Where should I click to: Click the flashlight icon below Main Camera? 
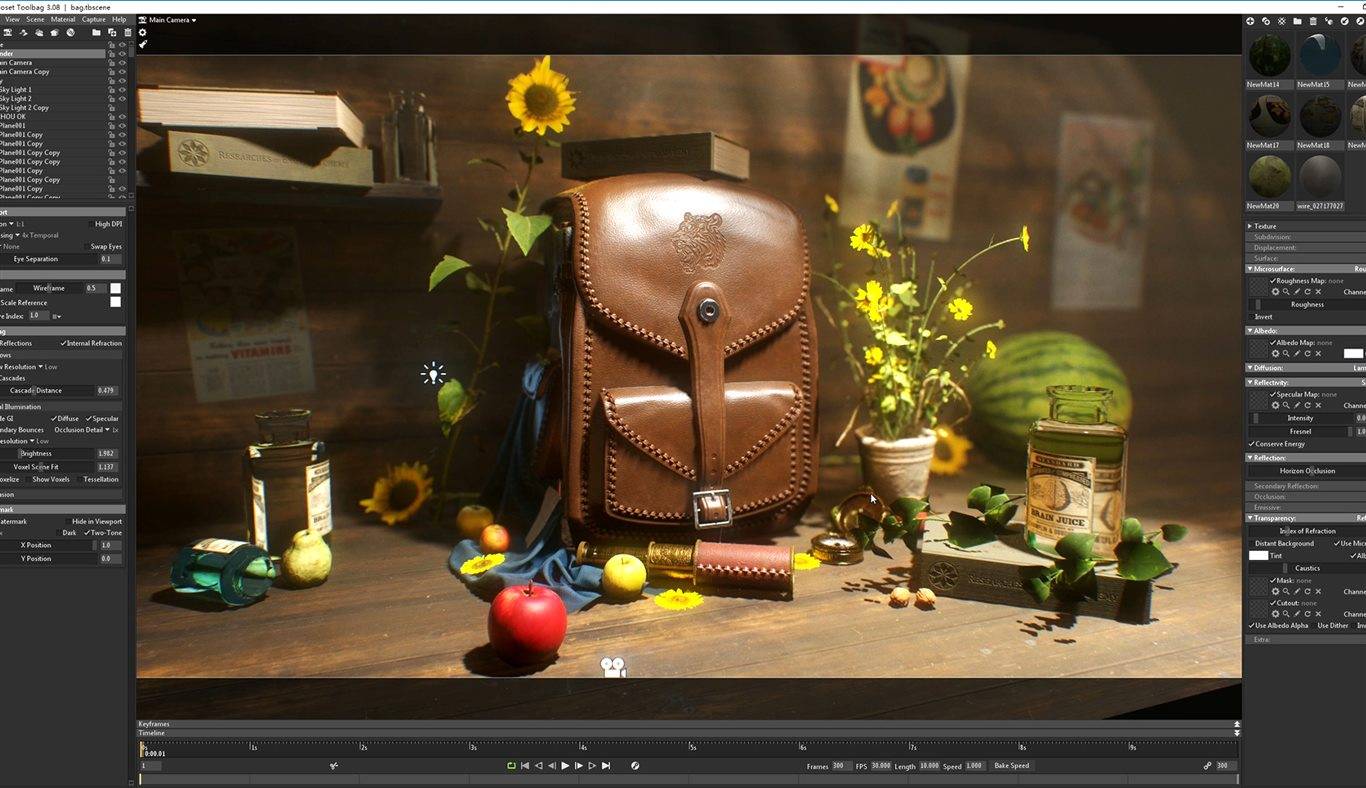[x=142, y=44]
